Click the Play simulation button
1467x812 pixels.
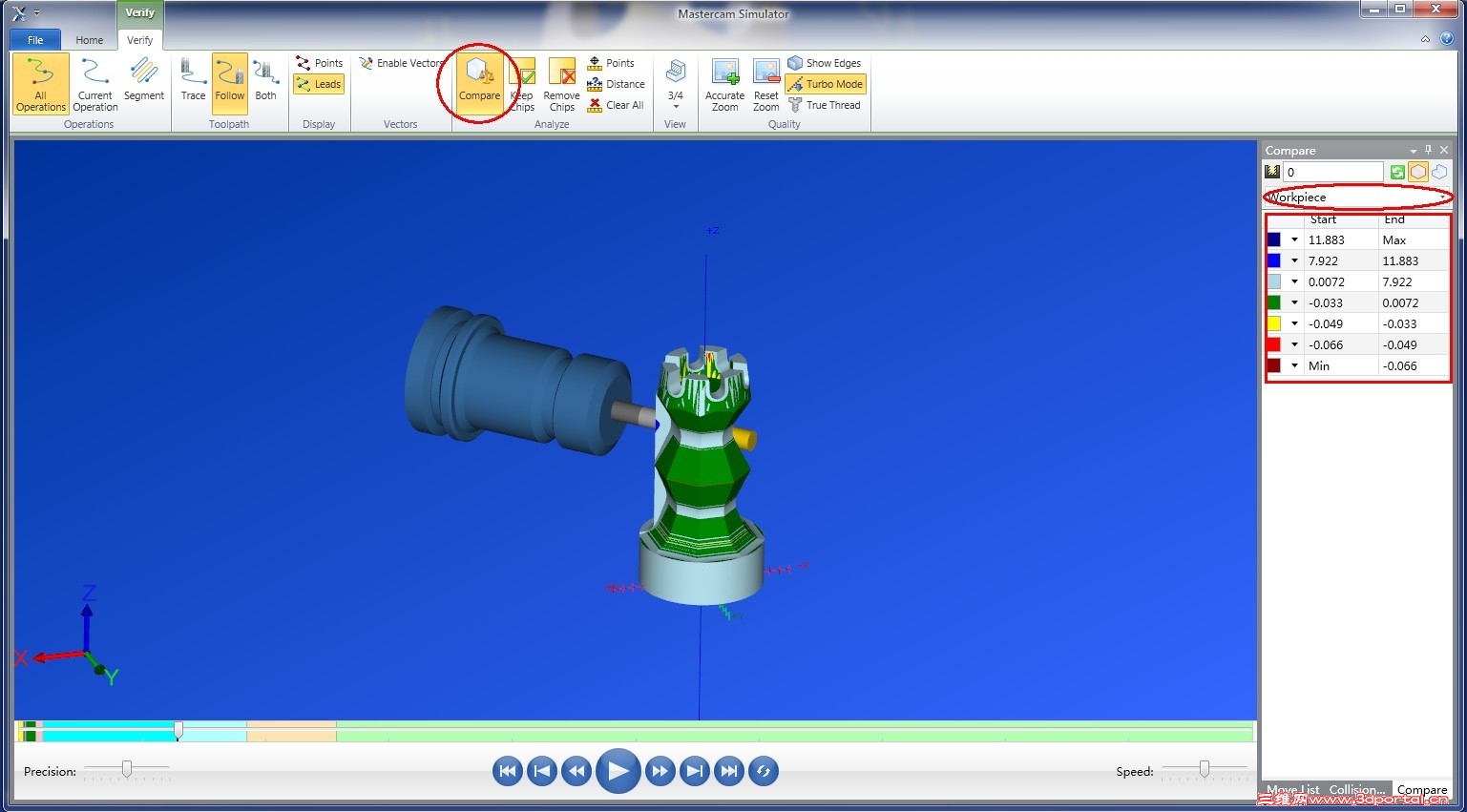point(618,771)
